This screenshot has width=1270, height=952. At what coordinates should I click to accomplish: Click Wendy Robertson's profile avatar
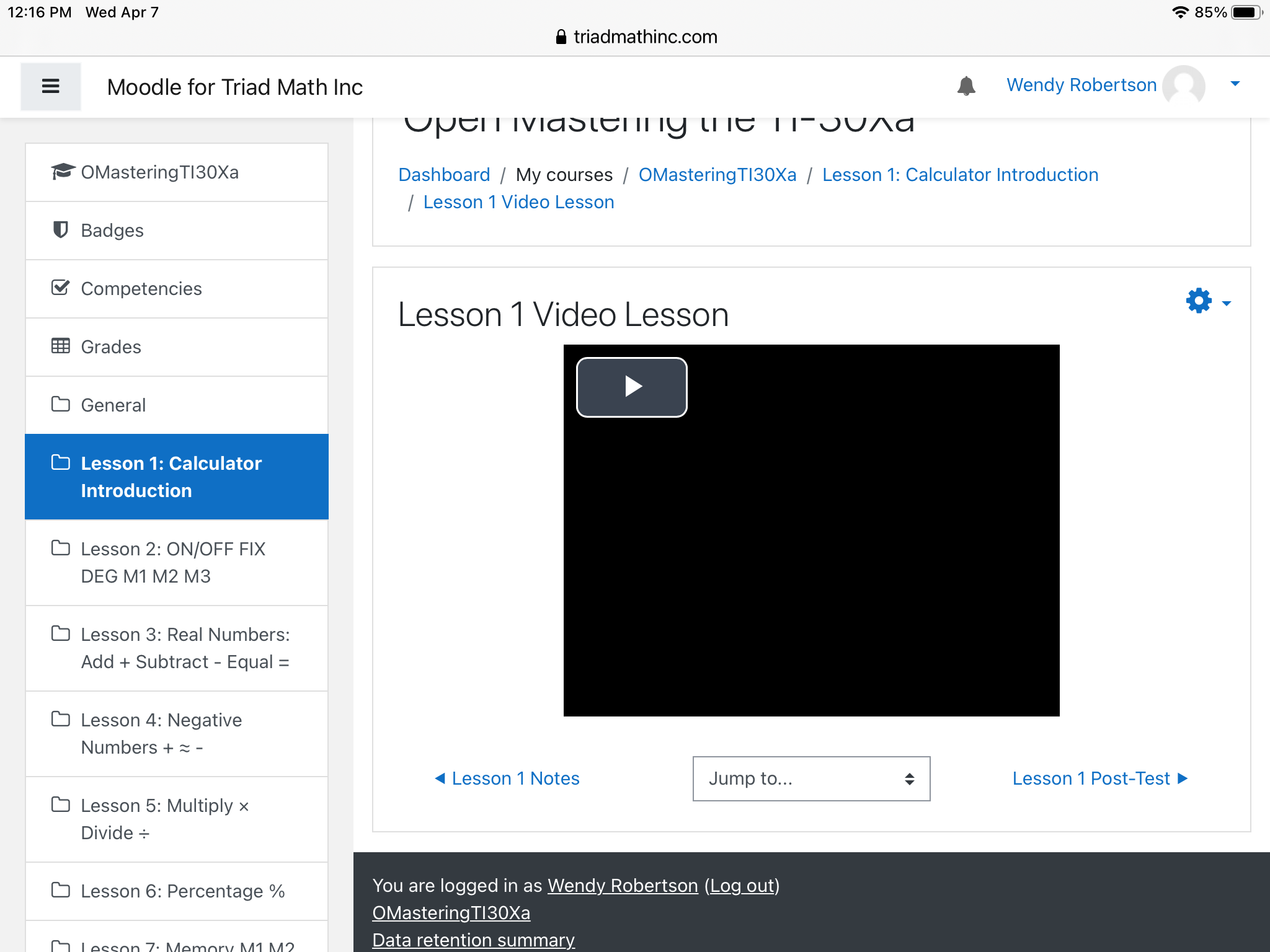click(1184, 86)
